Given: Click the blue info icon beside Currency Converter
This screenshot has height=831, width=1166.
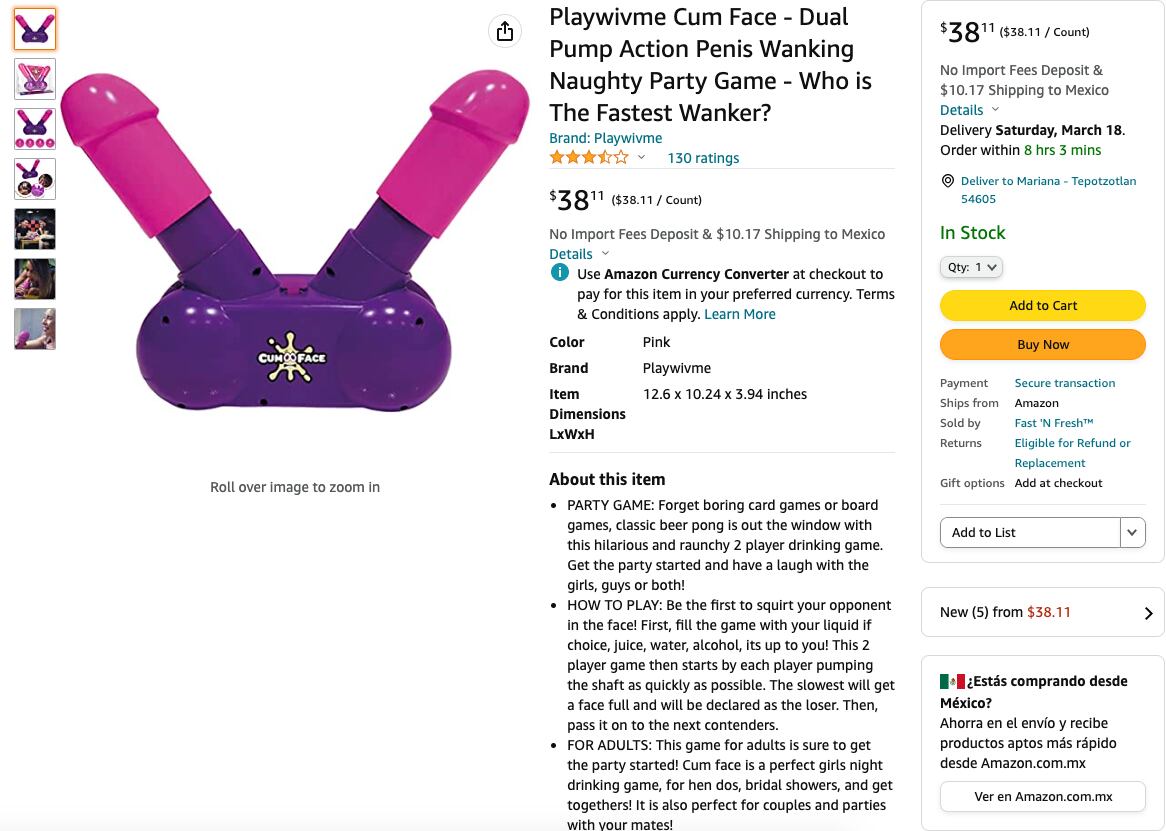Looking at the screenshot, I should pyautogui.click(x=560, y=273).
